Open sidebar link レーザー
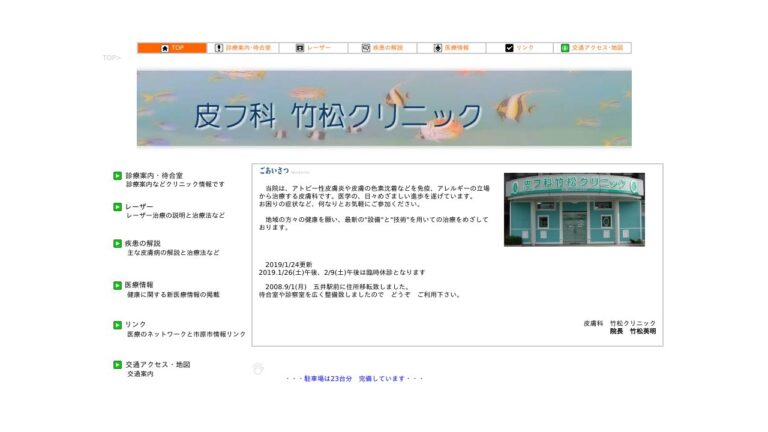 139,207
